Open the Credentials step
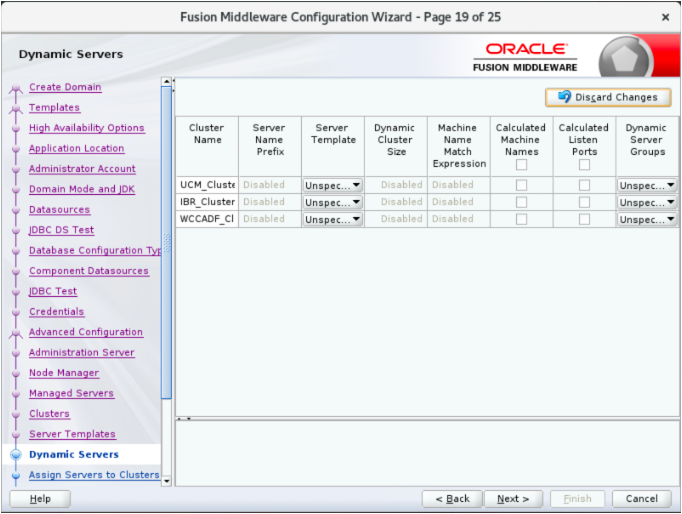The width and height of the screenshot is (682, 514). click(x=57, y=312)
